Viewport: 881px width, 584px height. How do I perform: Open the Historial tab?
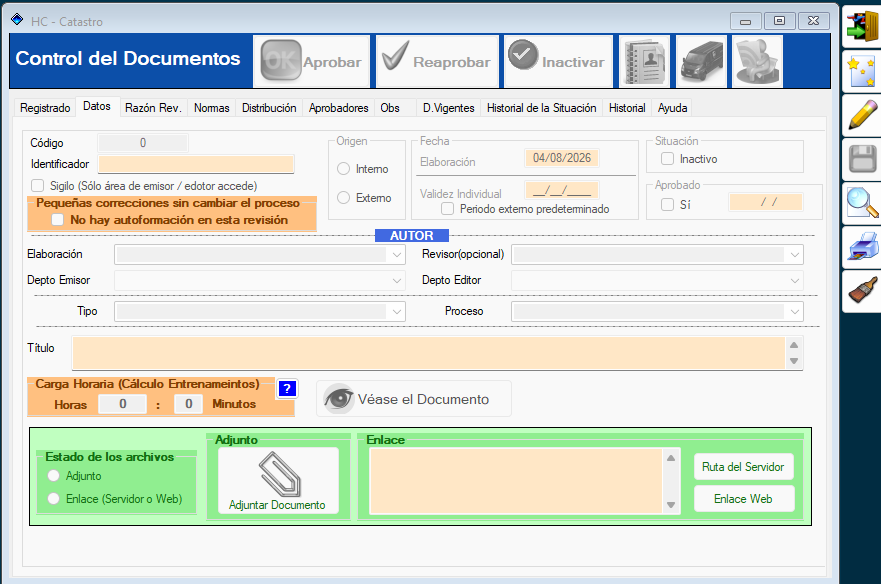627,108
